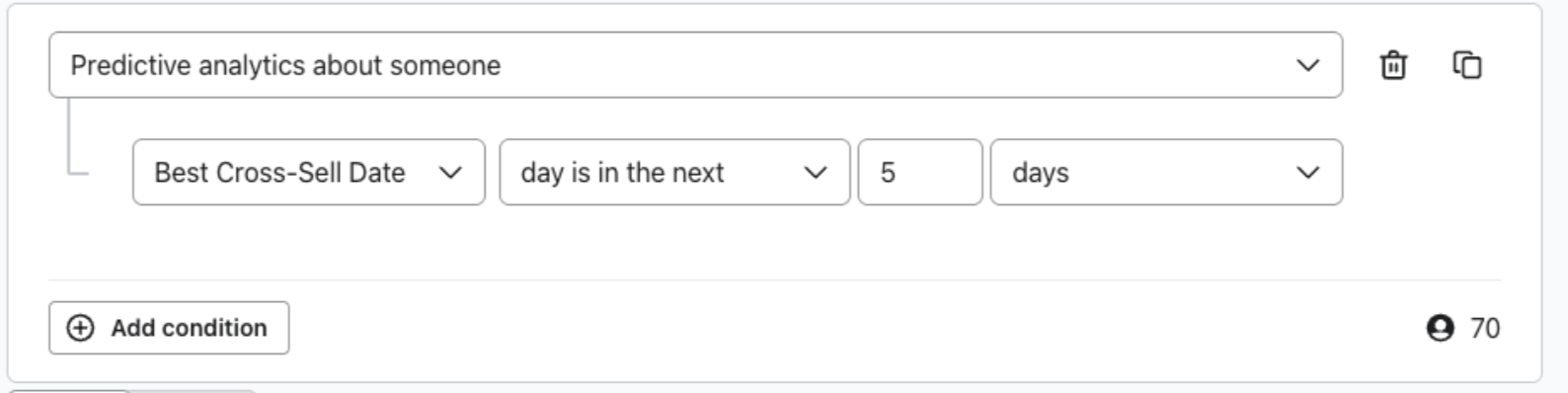1568x393 pixels.
Task: Open the day is in the next dropdown
Action: click(674, 173)
